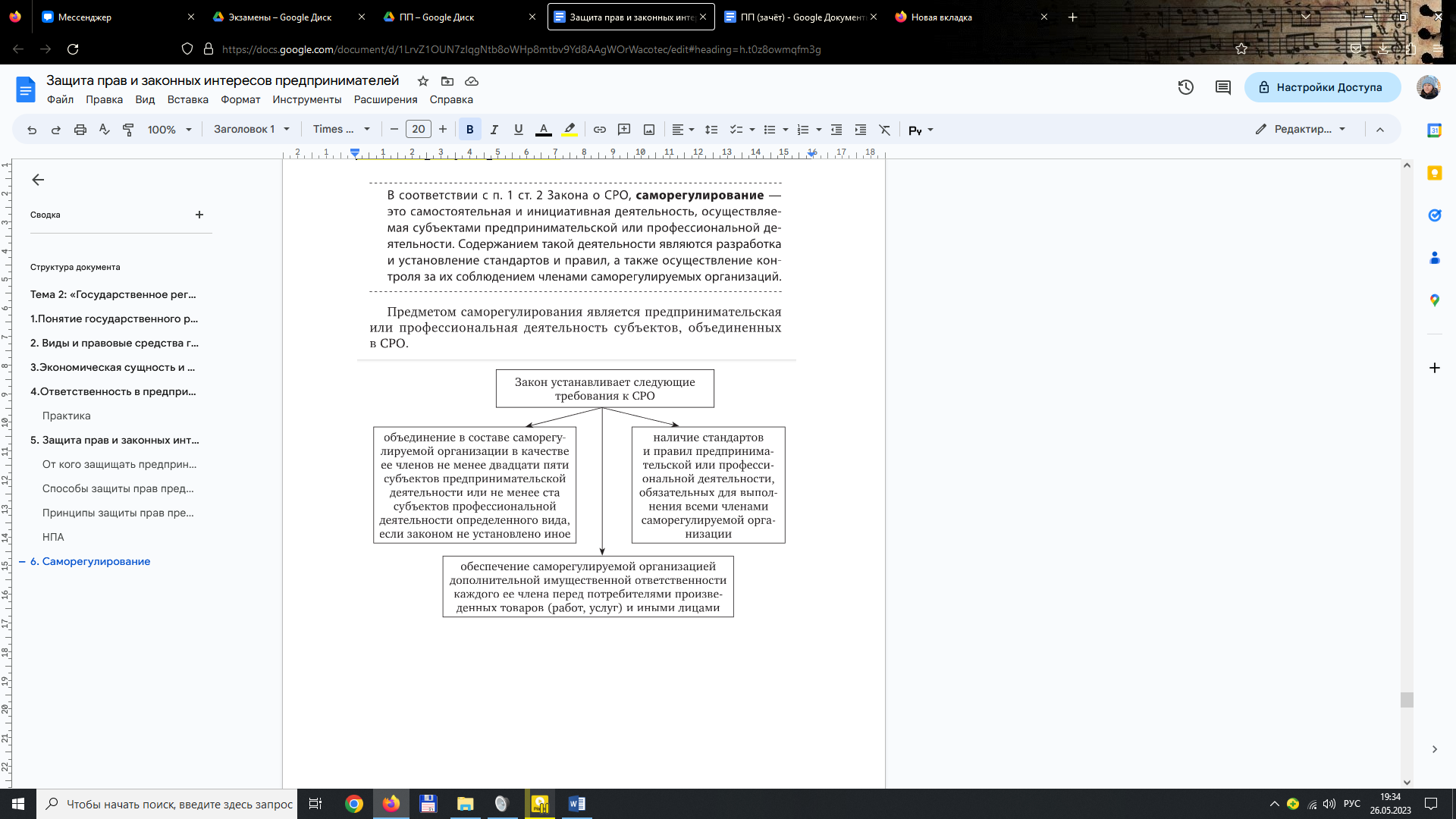Close document outline with back arrow
Image resolution: width=1456 pixels, height=819 pixels.
click(x=38, y=180)
